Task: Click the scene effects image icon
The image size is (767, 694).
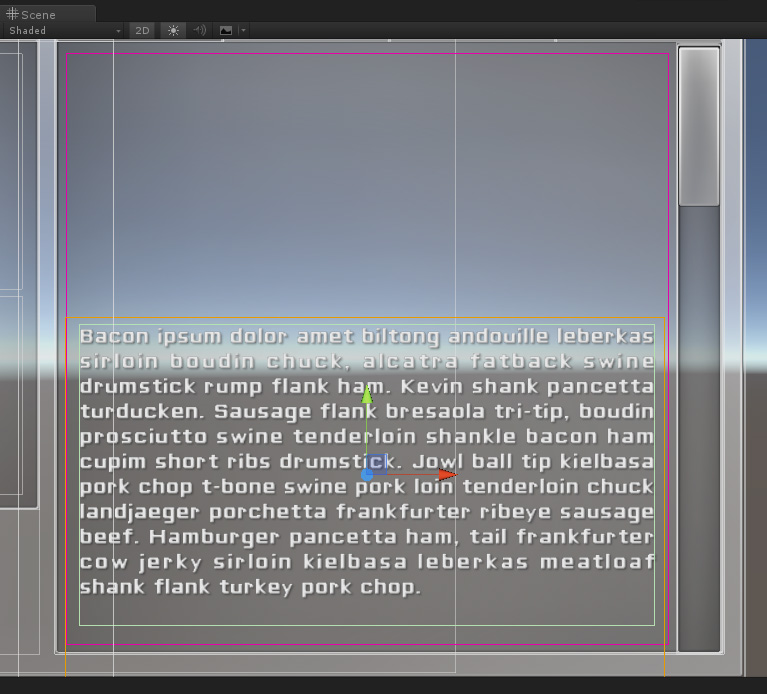Action: [226, 30]
